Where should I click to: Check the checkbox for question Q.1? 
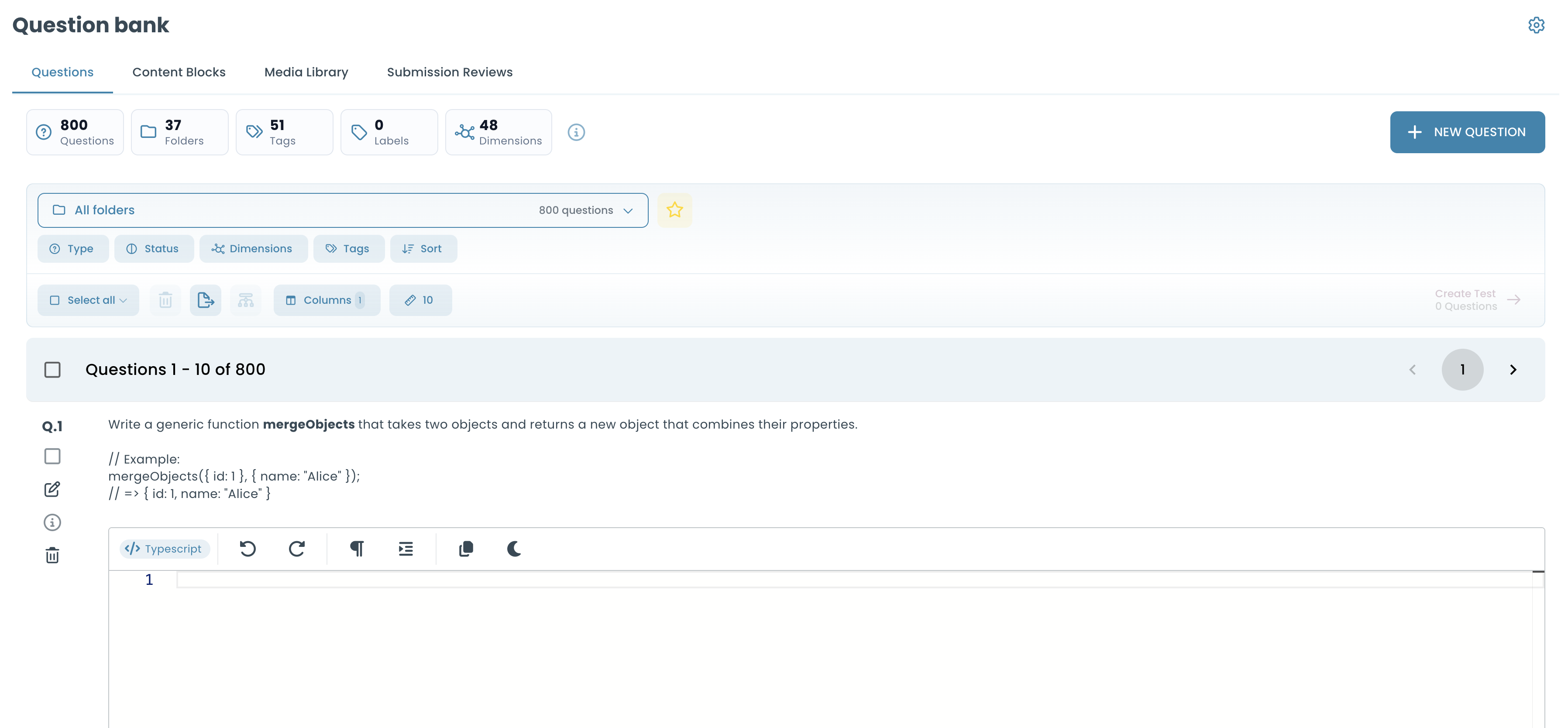(x=52, y=457)
